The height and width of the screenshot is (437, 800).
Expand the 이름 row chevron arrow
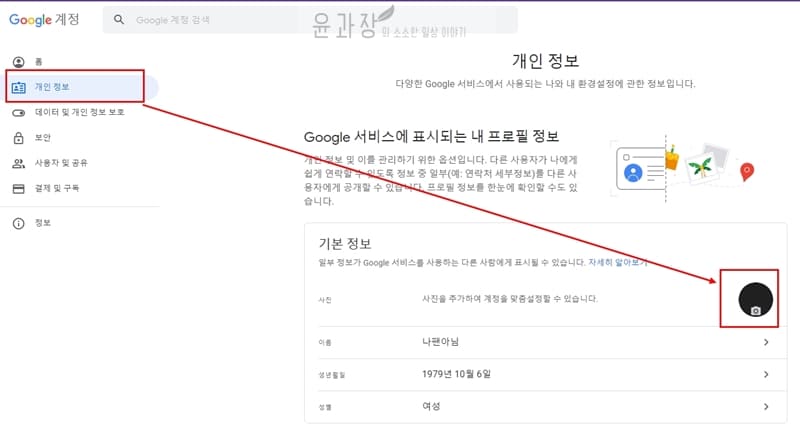click(766, 343)
